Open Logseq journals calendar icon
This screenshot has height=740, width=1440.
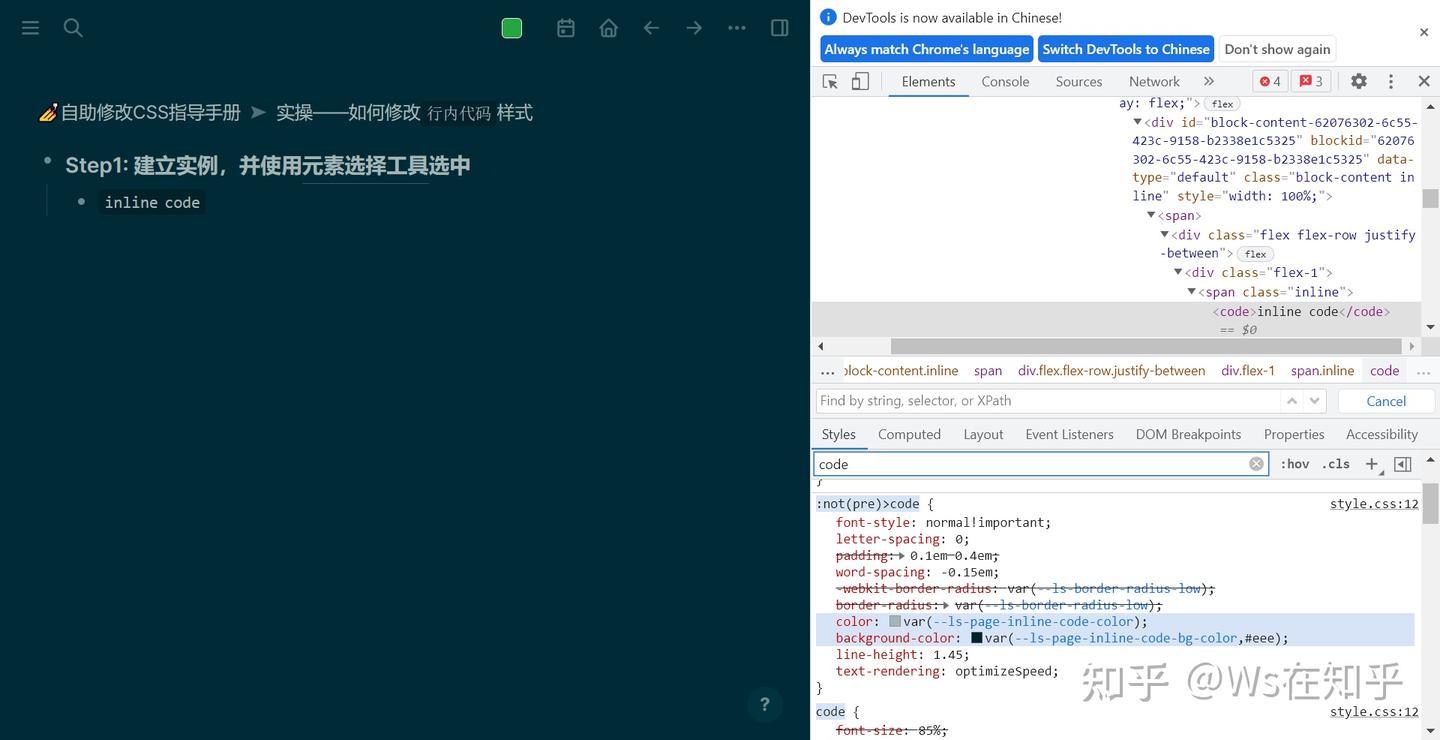pyautogui.click(x=565, y=28)
